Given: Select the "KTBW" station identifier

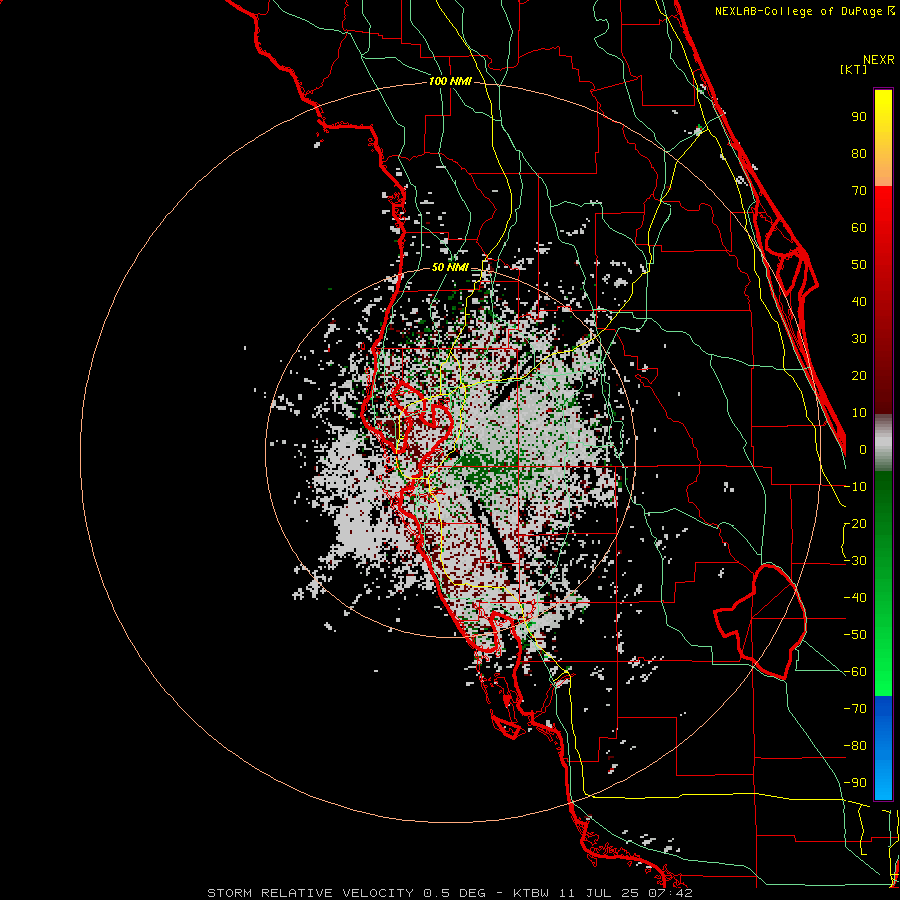Looking at the screenshot, I should 531,893.
